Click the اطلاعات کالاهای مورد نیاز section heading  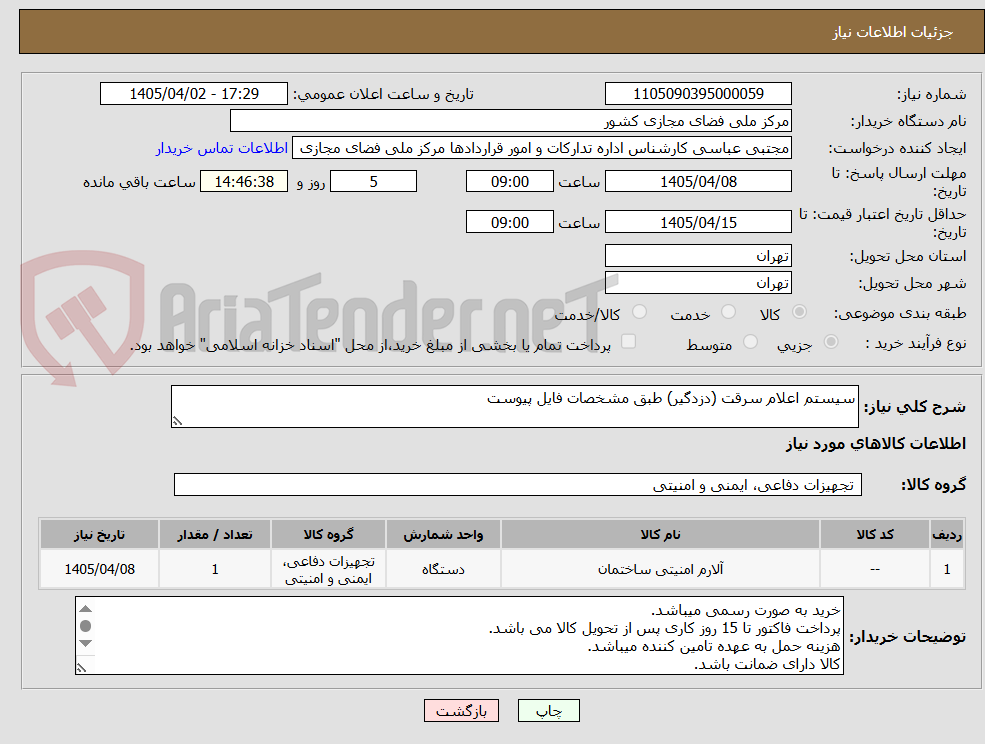pos(876,444)
